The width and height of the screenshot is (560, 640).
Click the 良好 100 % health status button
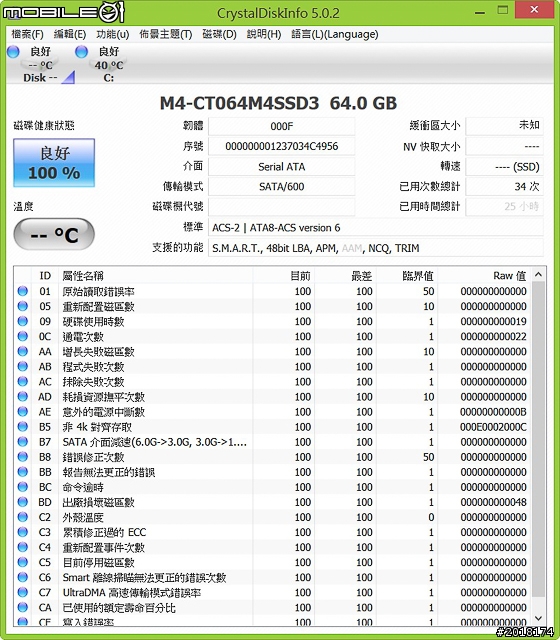[x=54, y=163]
